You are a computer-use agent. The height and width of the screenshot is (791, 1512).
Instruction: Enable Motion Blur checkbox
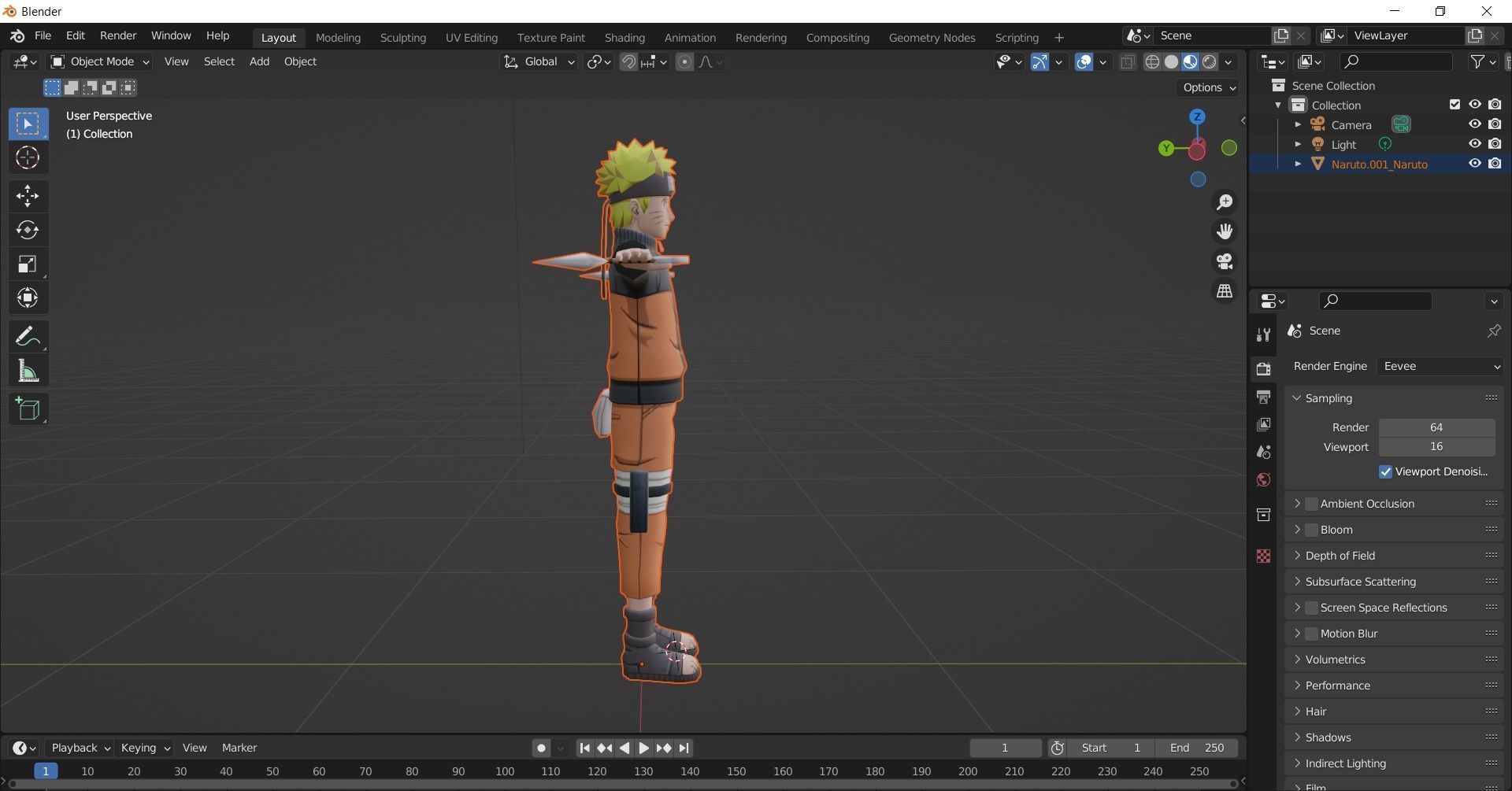(1311, 634)
